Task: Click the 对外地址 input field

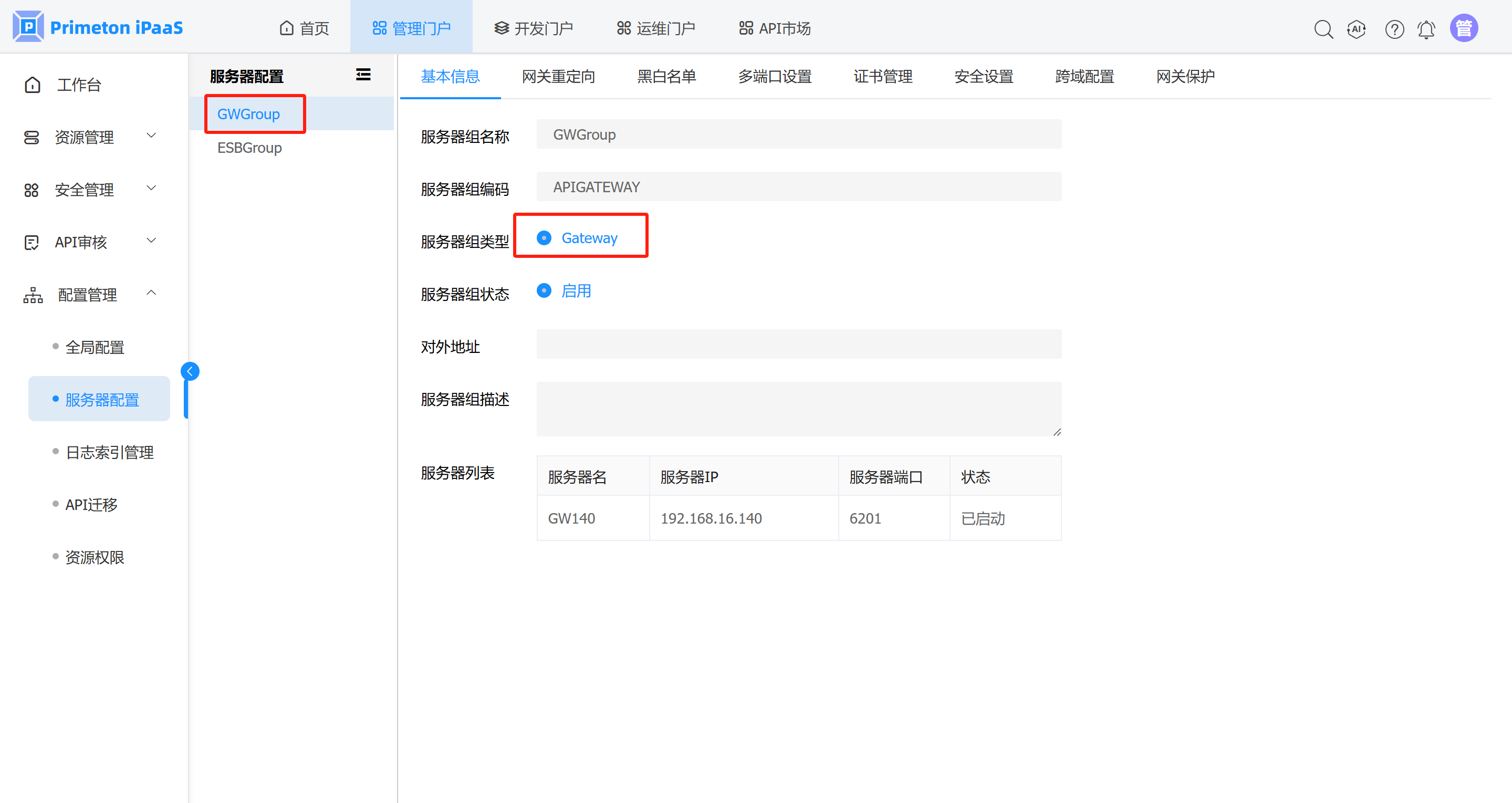Action: point(798,344)
